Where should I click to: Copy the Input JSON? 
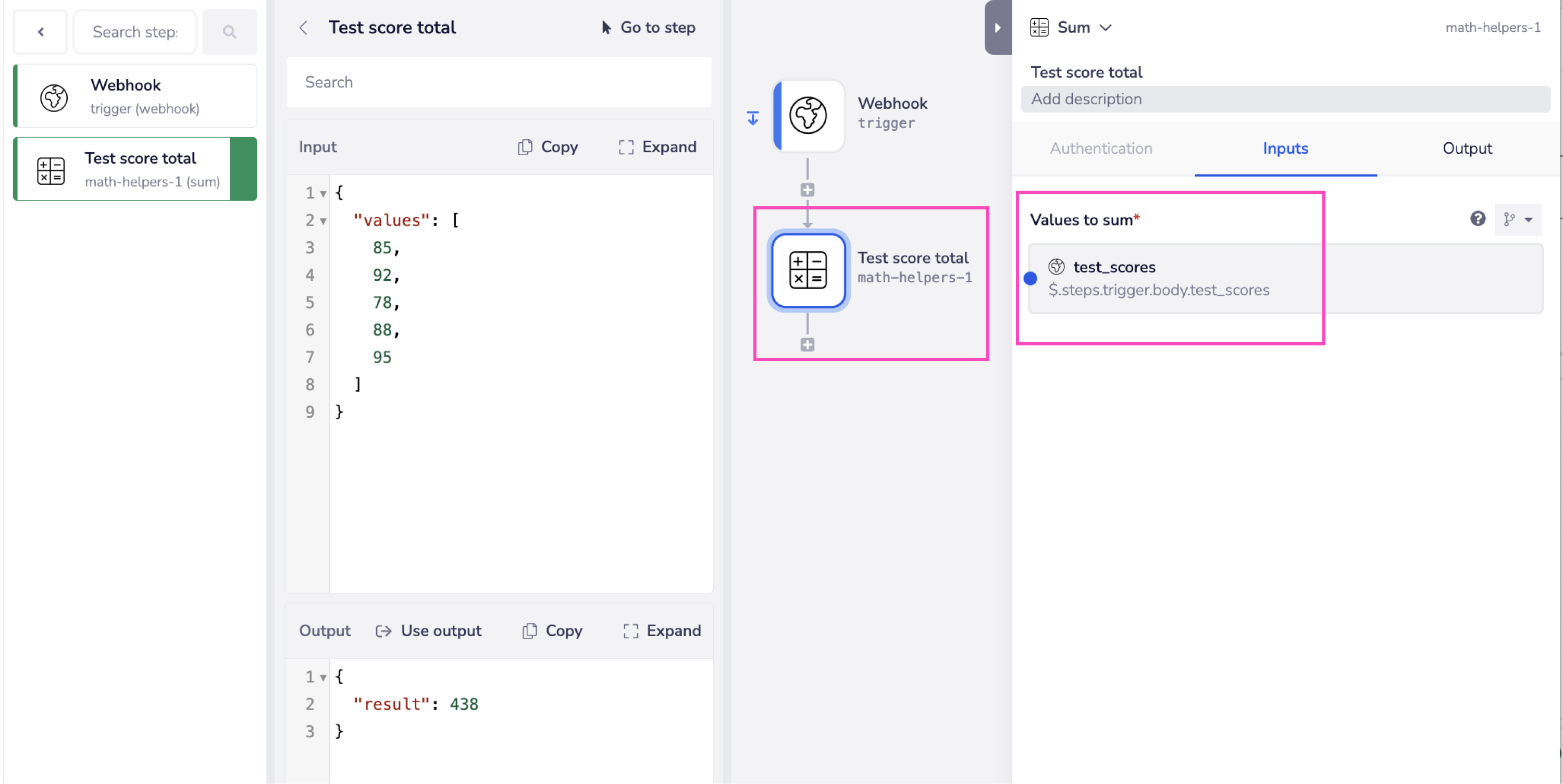(x=548, y=147)
